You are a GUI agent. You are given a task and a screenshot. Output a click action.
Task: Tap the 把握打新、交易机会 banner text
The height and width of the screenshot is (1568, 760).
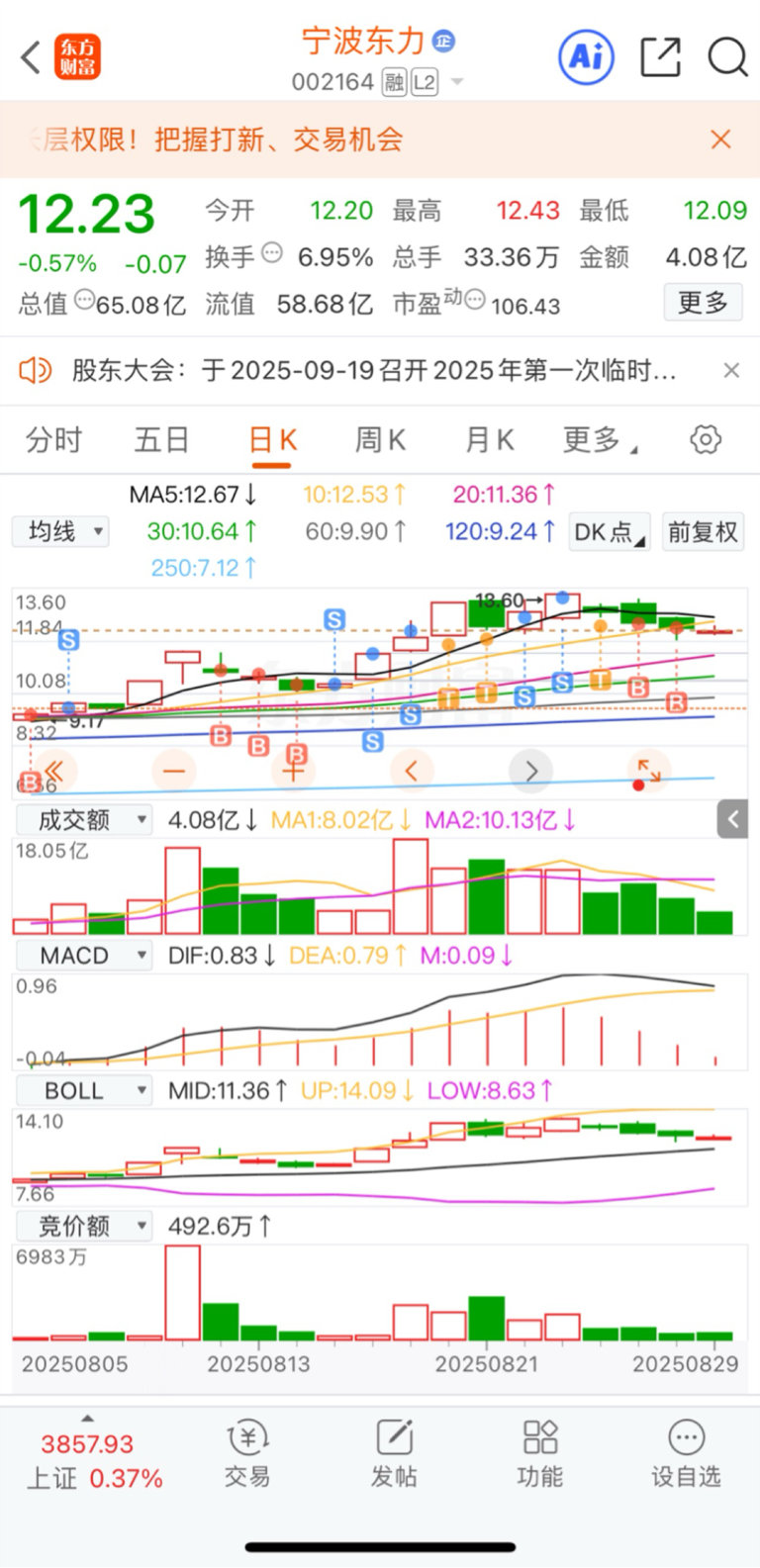[x=278, y=139]
